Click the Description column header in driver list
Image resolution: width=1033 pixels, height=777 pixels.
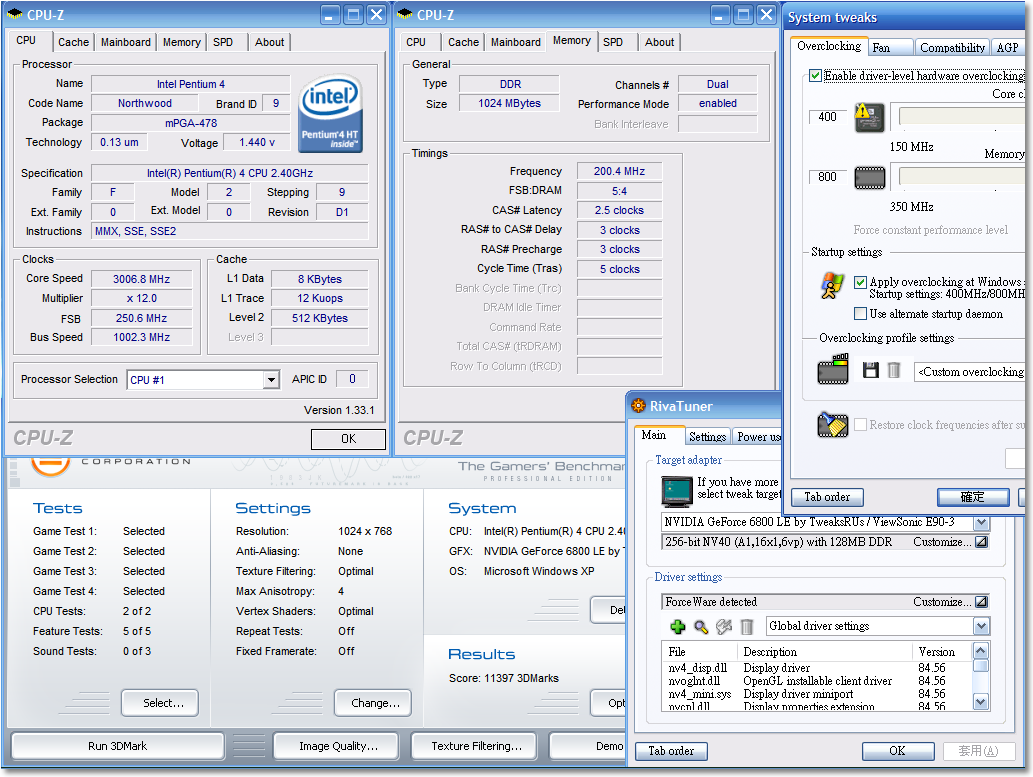[825, 652]
